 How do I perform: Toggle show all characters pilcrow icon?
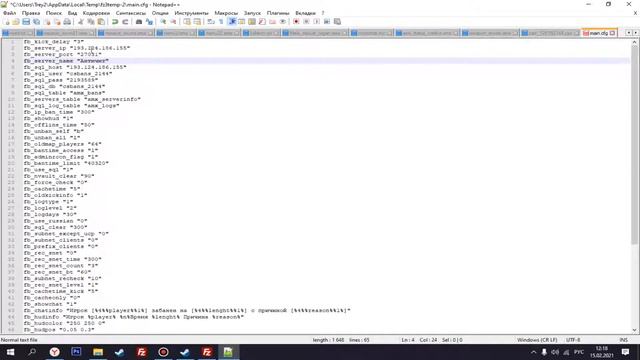[221, 22]
